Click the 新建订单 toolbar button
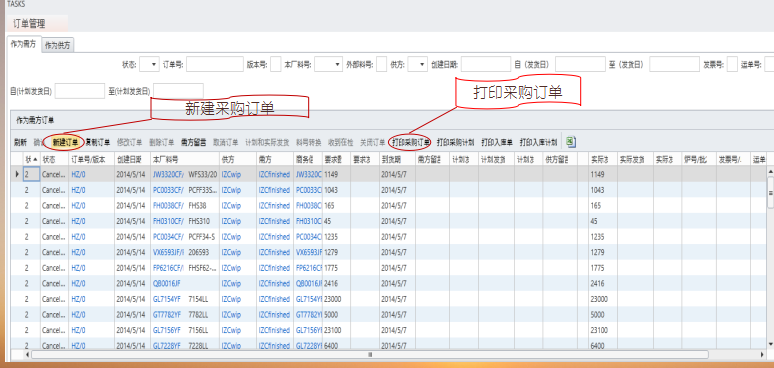Image resolution: width=774 pixels, height=368 pixels. pyautogui.click(x=65, y=143)
